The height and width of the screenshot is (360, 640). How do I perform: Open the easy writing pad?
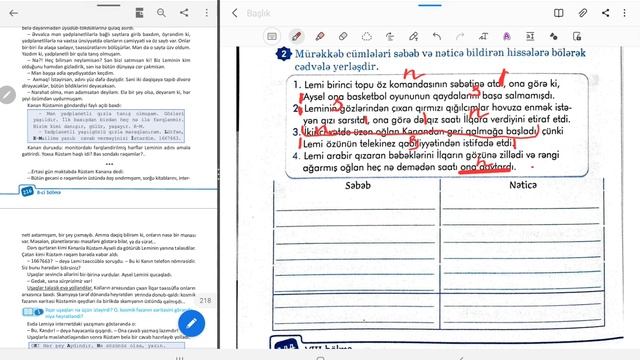point(530,37)
